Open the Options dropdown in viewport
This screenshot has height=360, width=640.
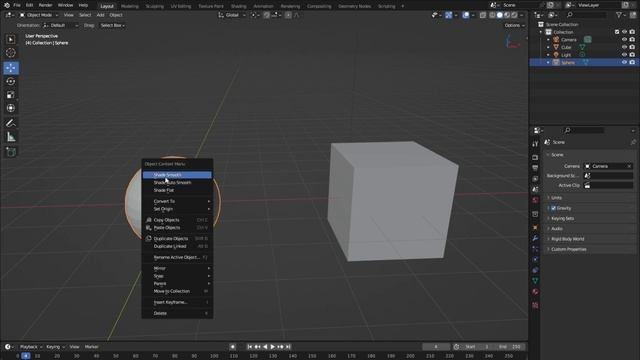tap(514, 25)
